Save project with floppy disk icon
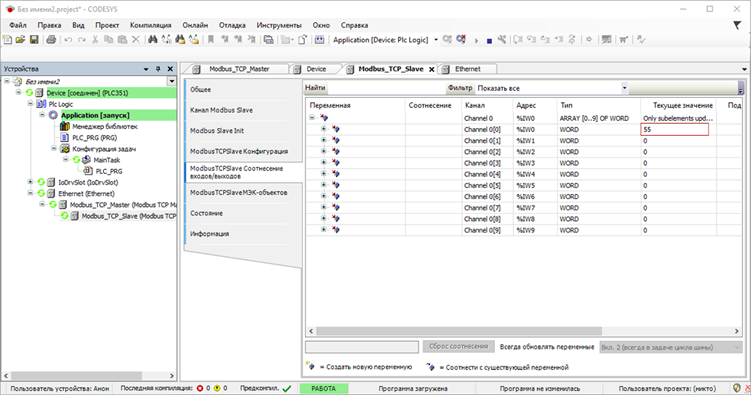This screenshot has height=395, width=751. (34, 40)
